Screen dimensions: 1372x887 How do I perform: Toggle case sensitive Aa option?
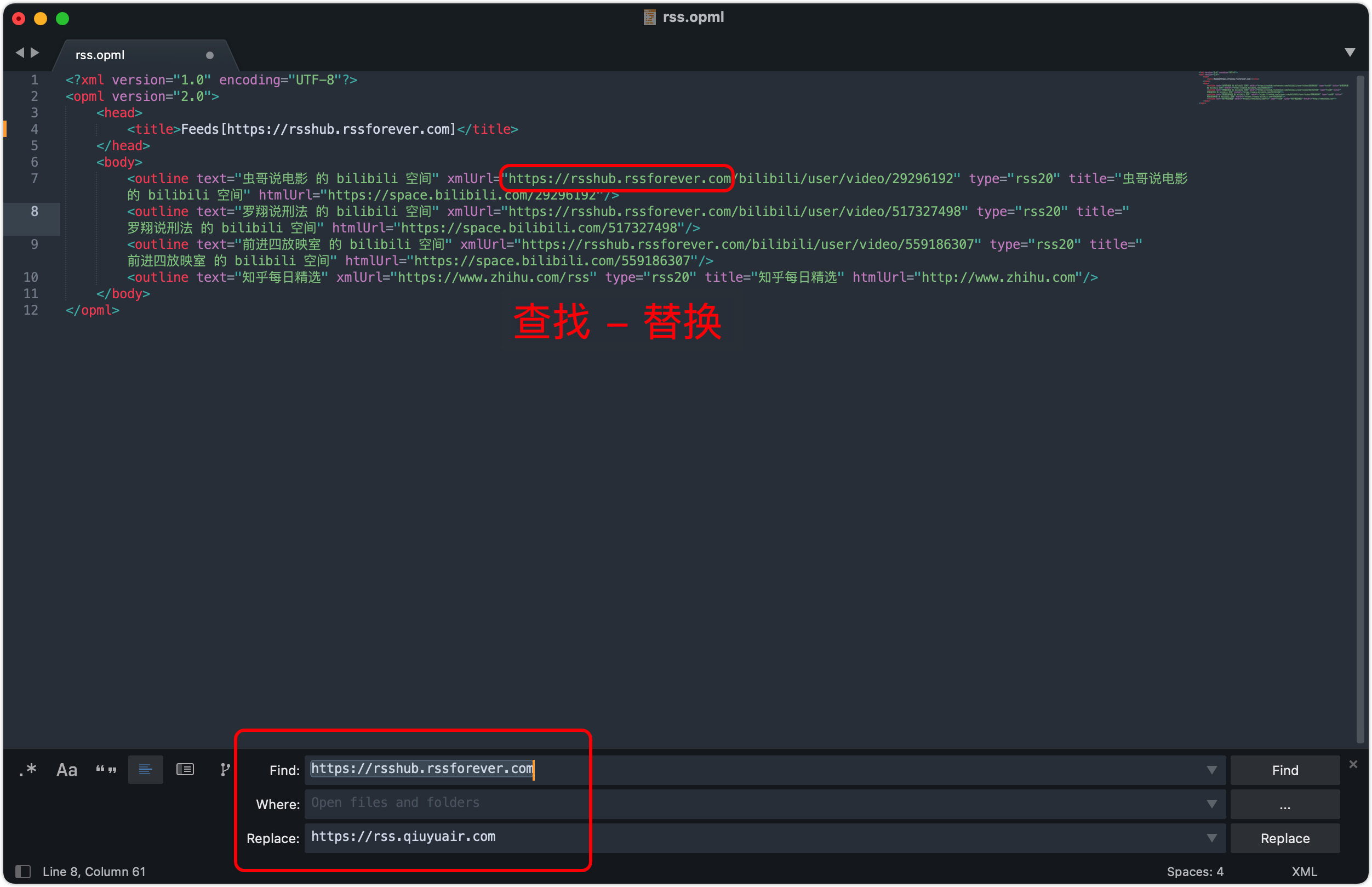click(66, 770)
